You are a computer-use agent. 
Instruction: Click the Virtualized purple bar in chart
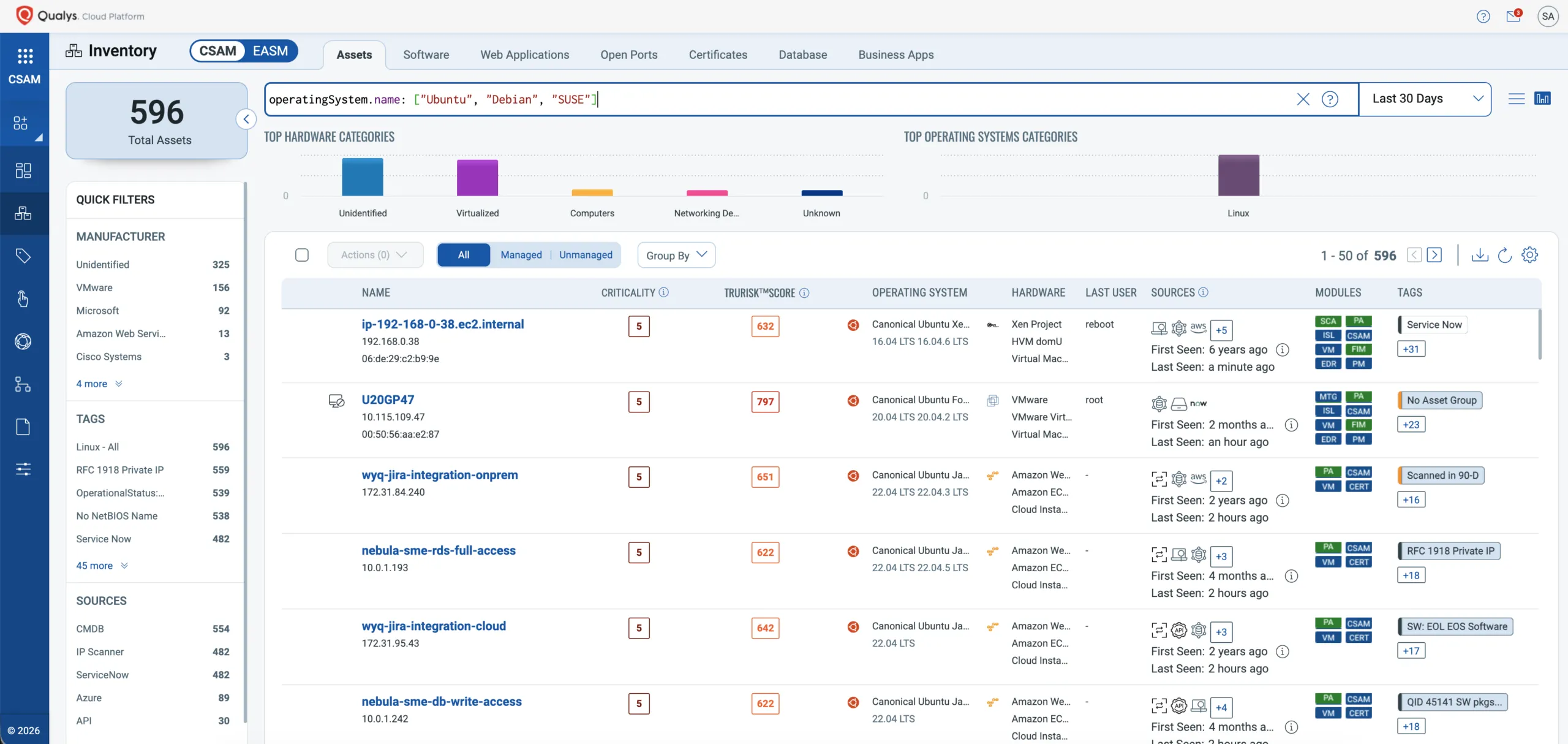tap(477, 178)
